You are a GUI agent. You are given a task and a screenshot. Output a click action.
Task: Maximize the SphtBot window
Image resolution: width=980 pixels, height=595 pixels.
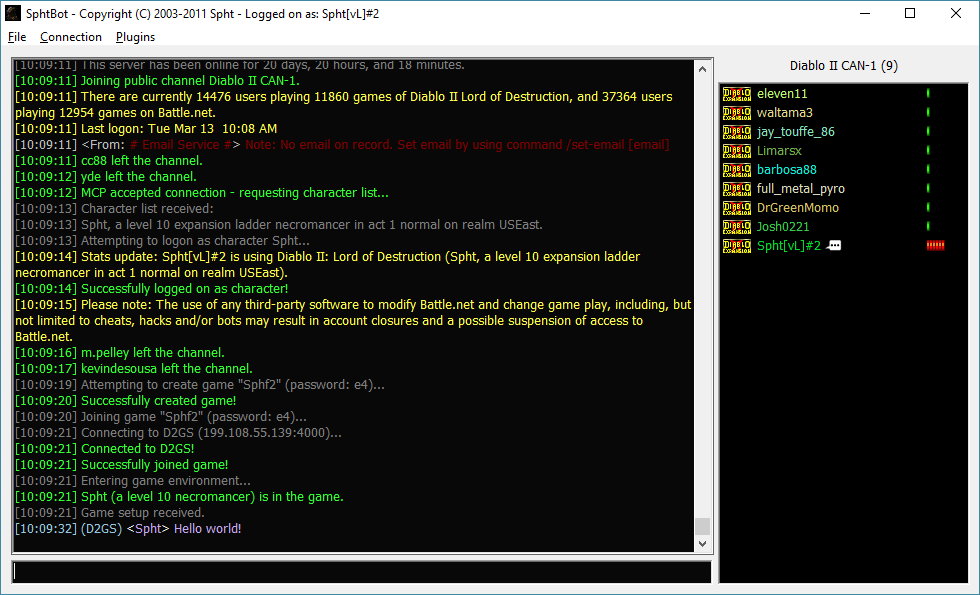click(x=910, y=13)
